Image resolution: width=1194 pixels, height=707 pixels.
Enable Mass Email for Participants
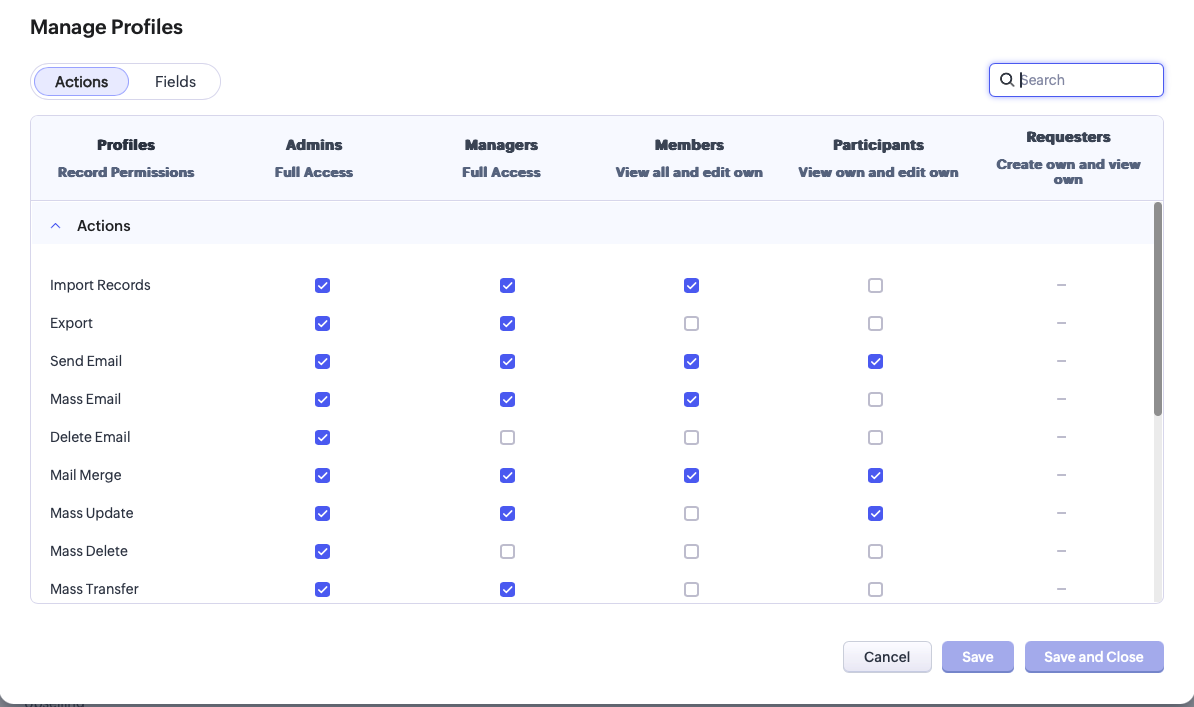[x=875, y=400]
